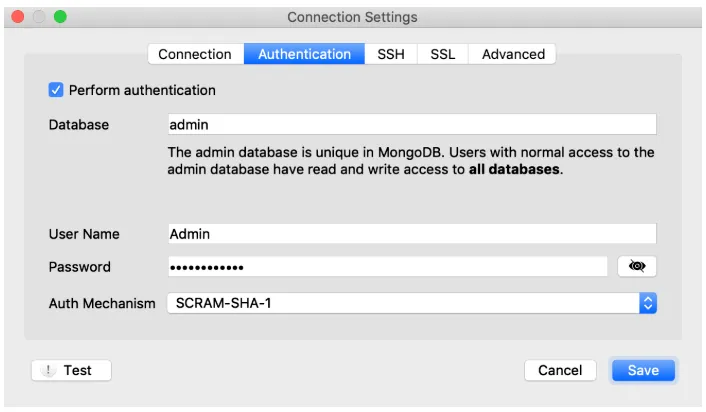This screenshot has height=412, width=706.
Task: Close the window with the red button
Action: [18, 17]
